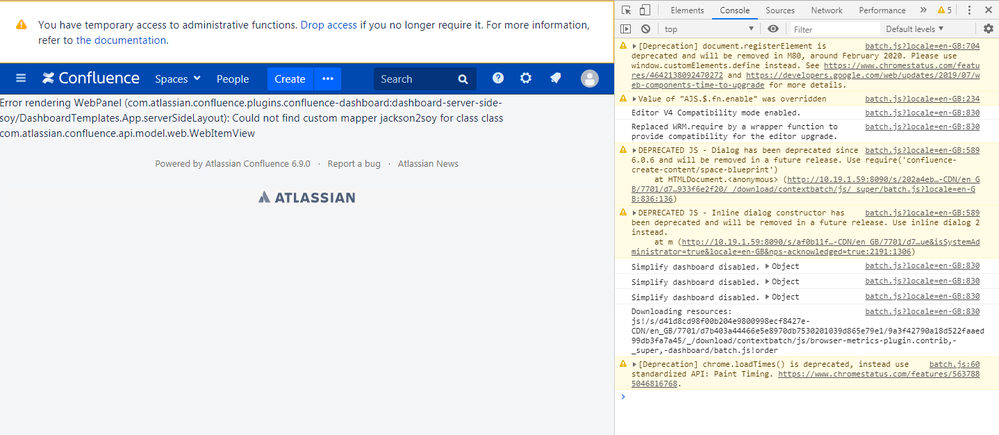This screenshot has width=999, height=435.
Task: Open batch.js?locale=en-GB:234 source link
Action: coord(922,99)
